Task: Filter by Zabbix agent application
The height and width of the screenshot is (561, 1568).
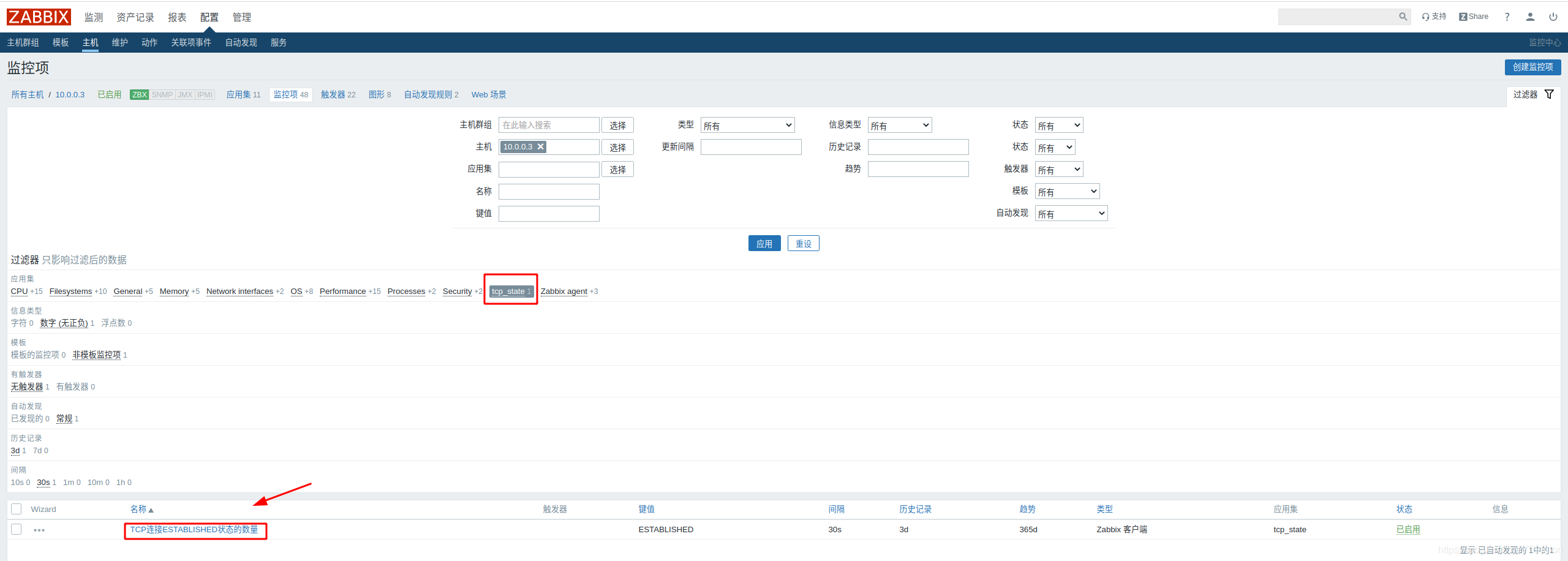Action: click(563, 292)
